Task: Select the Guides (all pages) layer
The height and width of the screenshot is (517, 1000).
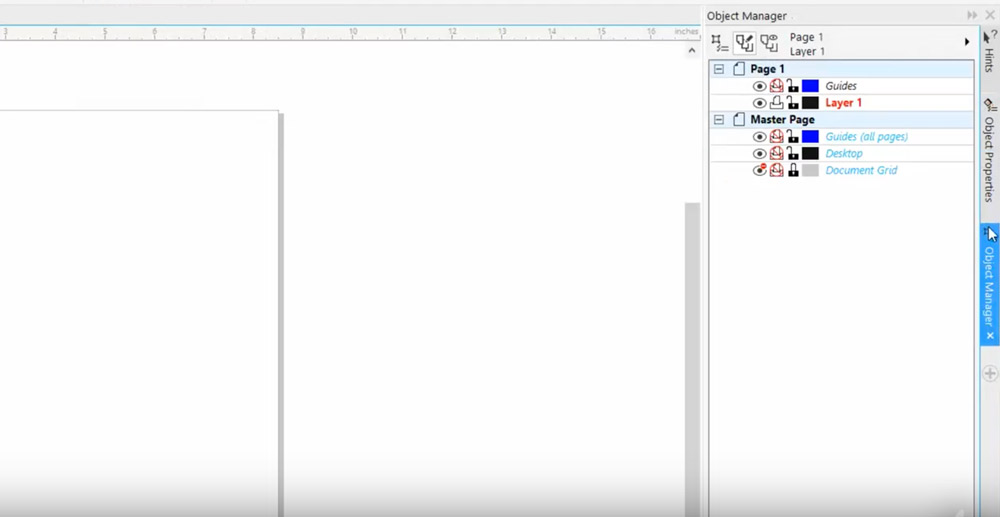Action: (867, 136)
